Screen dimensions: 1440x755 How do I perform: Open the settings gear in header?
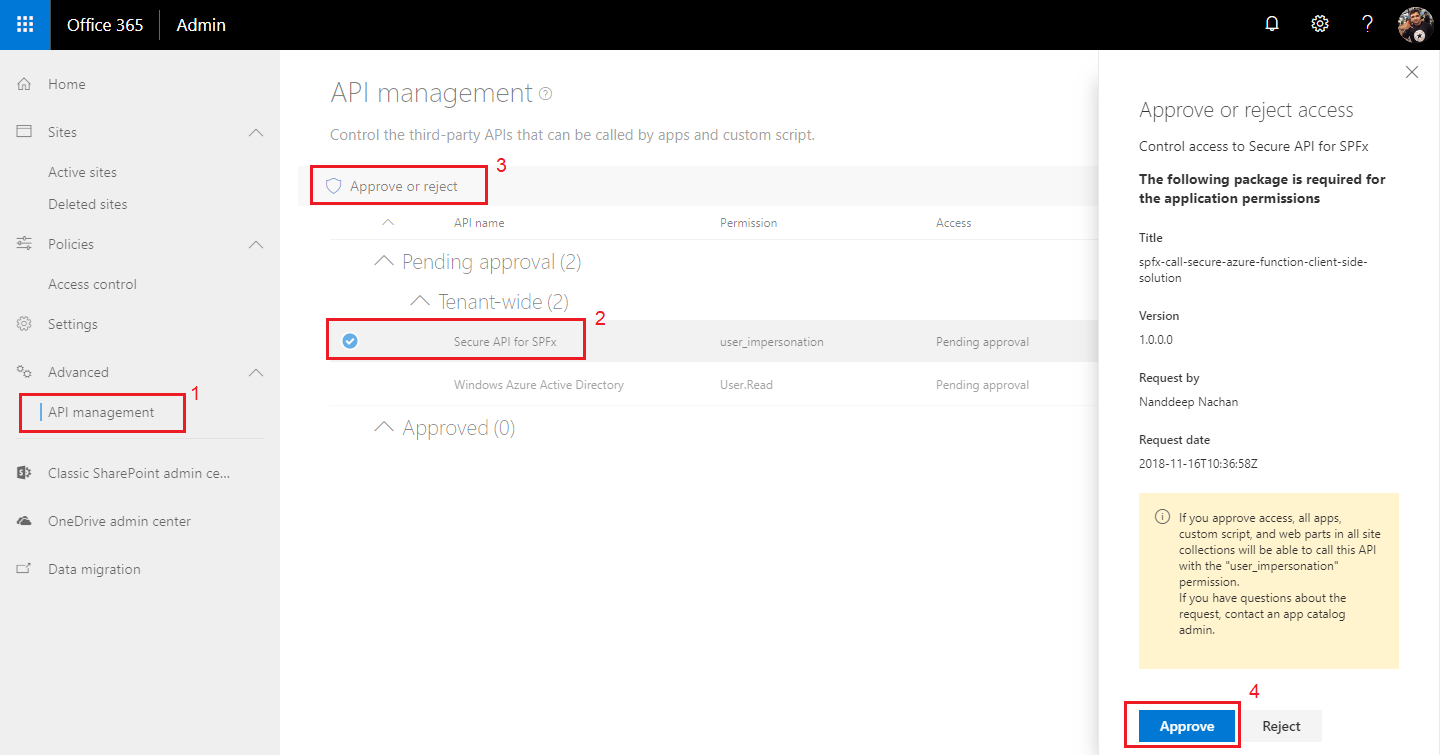point(1320,25)
